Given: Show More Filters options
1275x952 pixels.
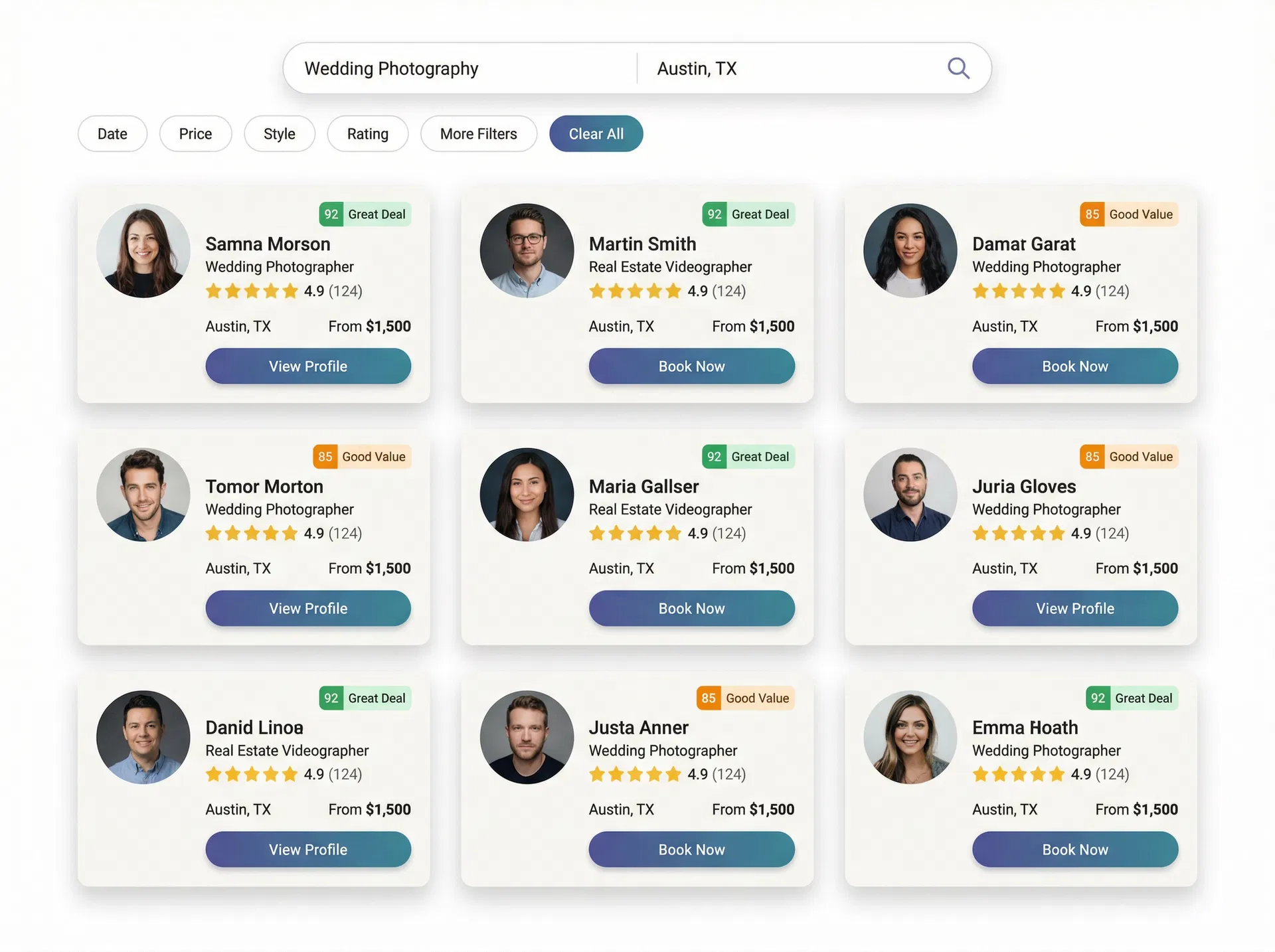Looking at the screenshot, I should [478, 134].
